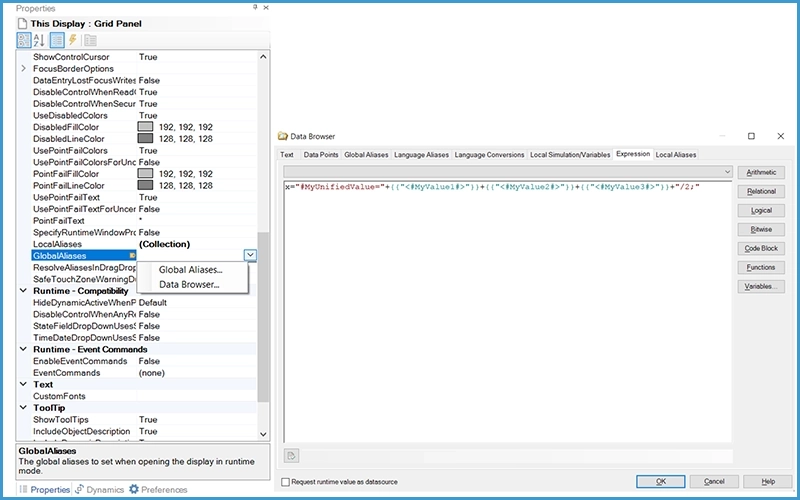This screenshot has width=800, height=500.
Task: Sort properties alphabetically
Action: click(x=41, y=40)
